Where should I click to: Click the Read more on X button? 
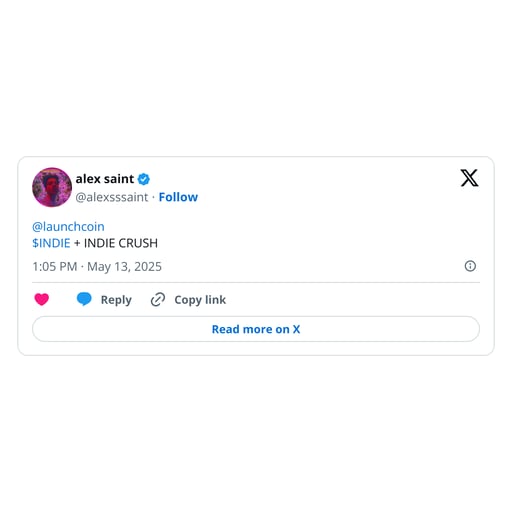point(256,329)
